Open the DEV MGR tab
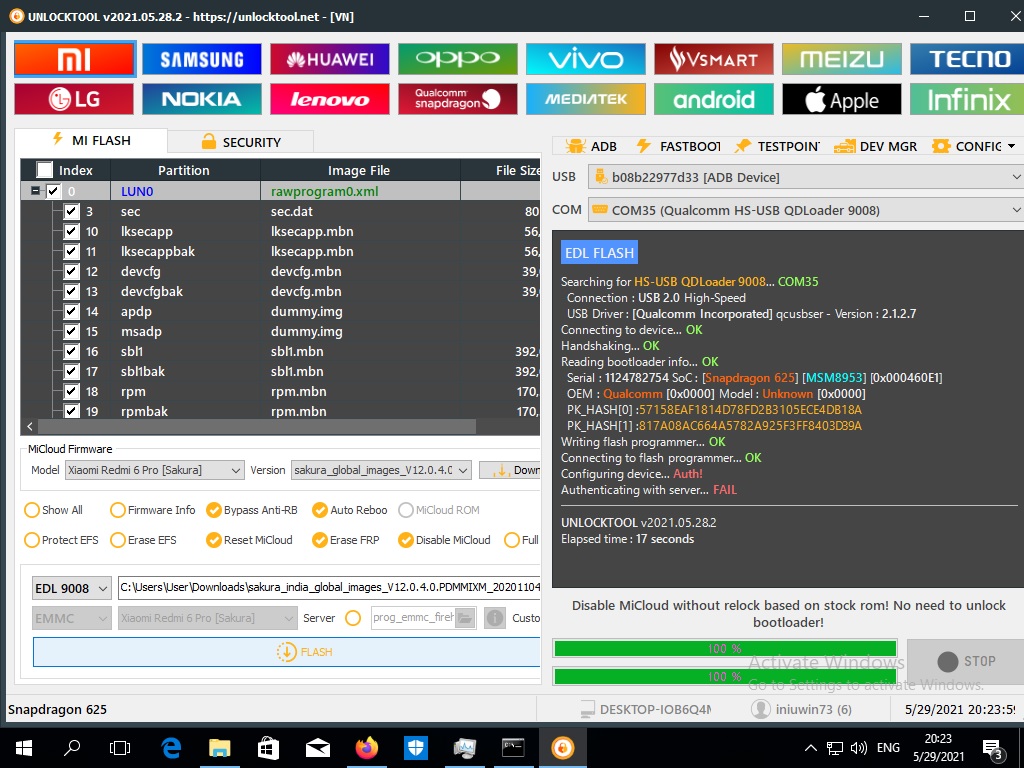The width and height of the screenshot is (1024, 768). coord(876,146)
